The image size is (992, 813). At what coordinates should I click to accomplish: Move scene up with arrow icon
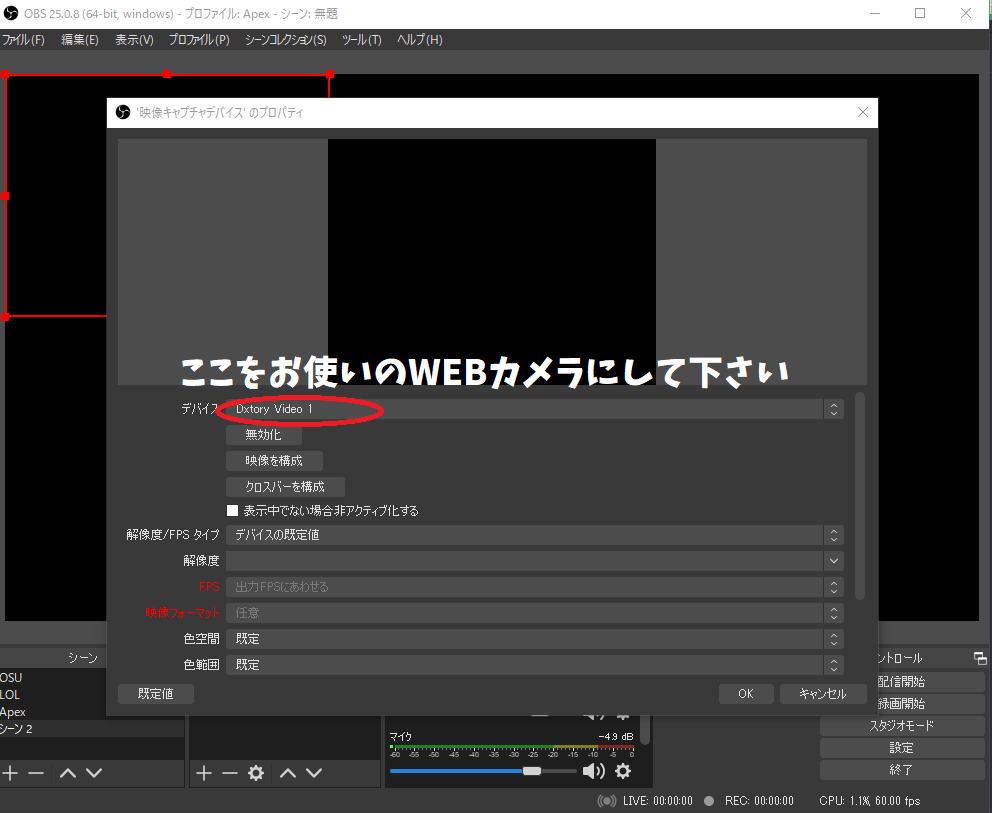[x=68, y=773]
